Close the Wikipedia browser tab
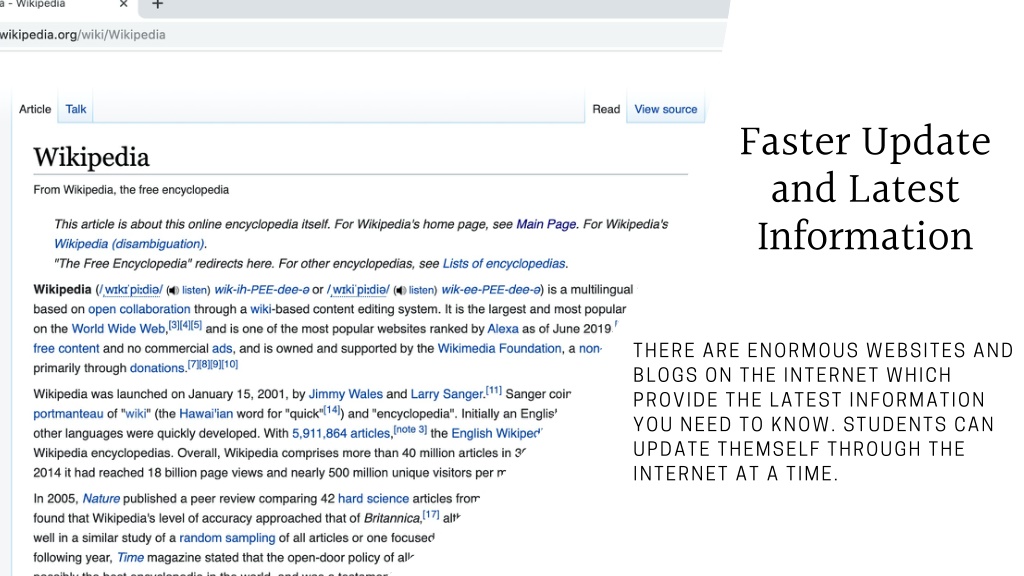This screenshot has width=1024, height=576. (123, 5)
